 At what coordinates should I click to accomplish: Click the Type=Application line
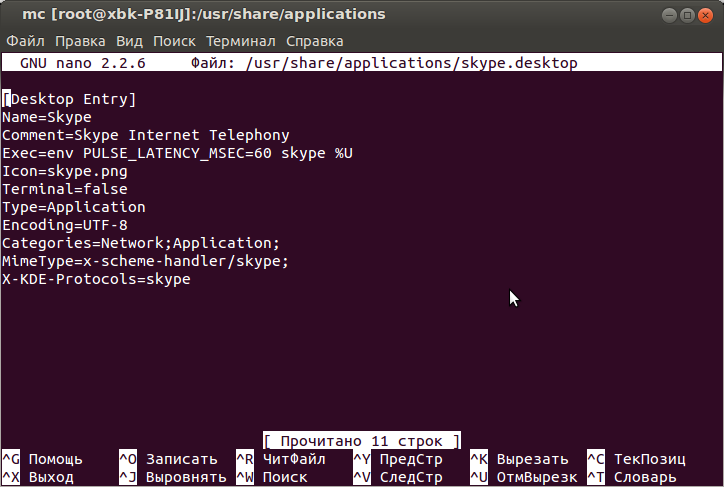[x=74, y=207]
